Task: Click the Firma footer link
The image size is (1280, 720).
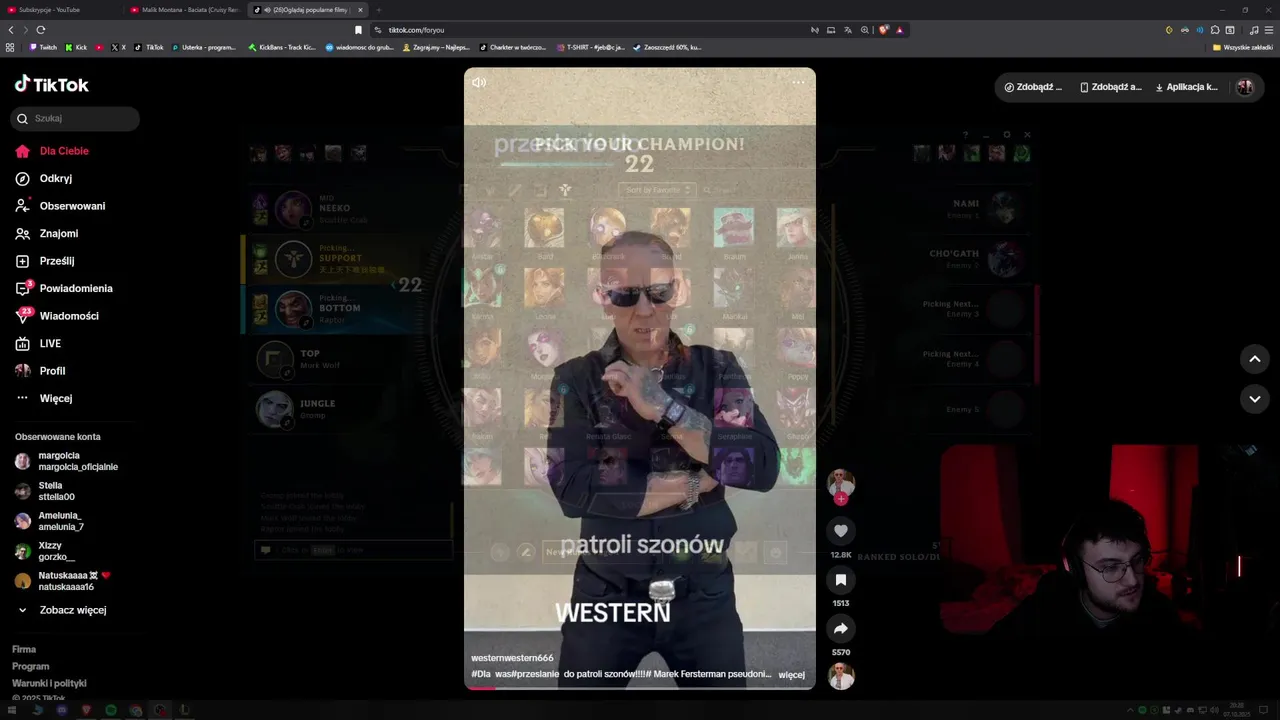Action: [x=24, y=649]
